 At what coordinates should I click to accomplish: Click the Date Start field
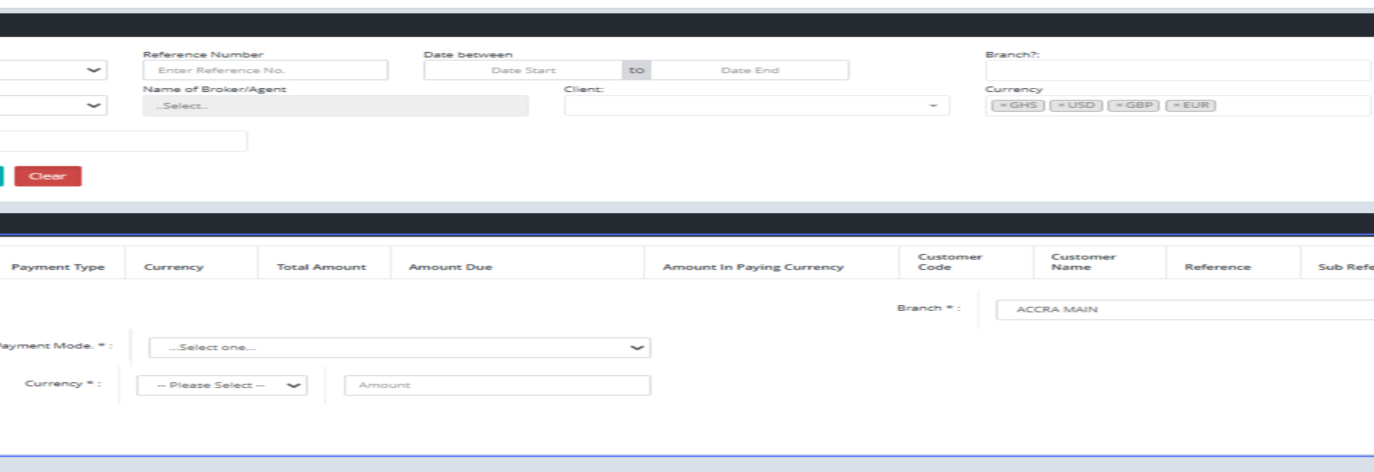click(x=523, y=70)
